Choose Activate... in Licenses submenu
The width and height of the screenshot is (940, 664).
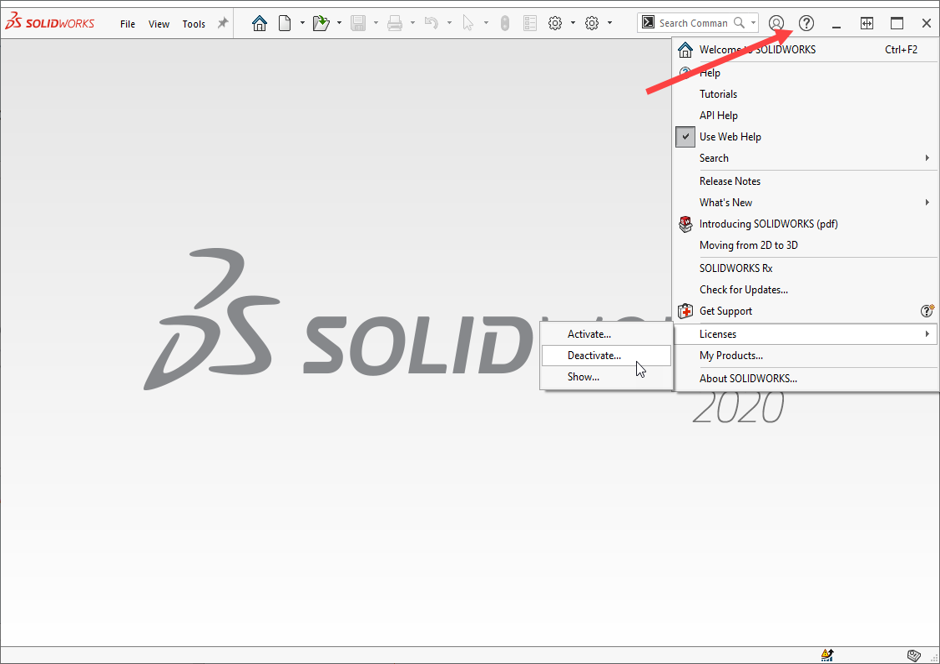(x=606, y=334)
